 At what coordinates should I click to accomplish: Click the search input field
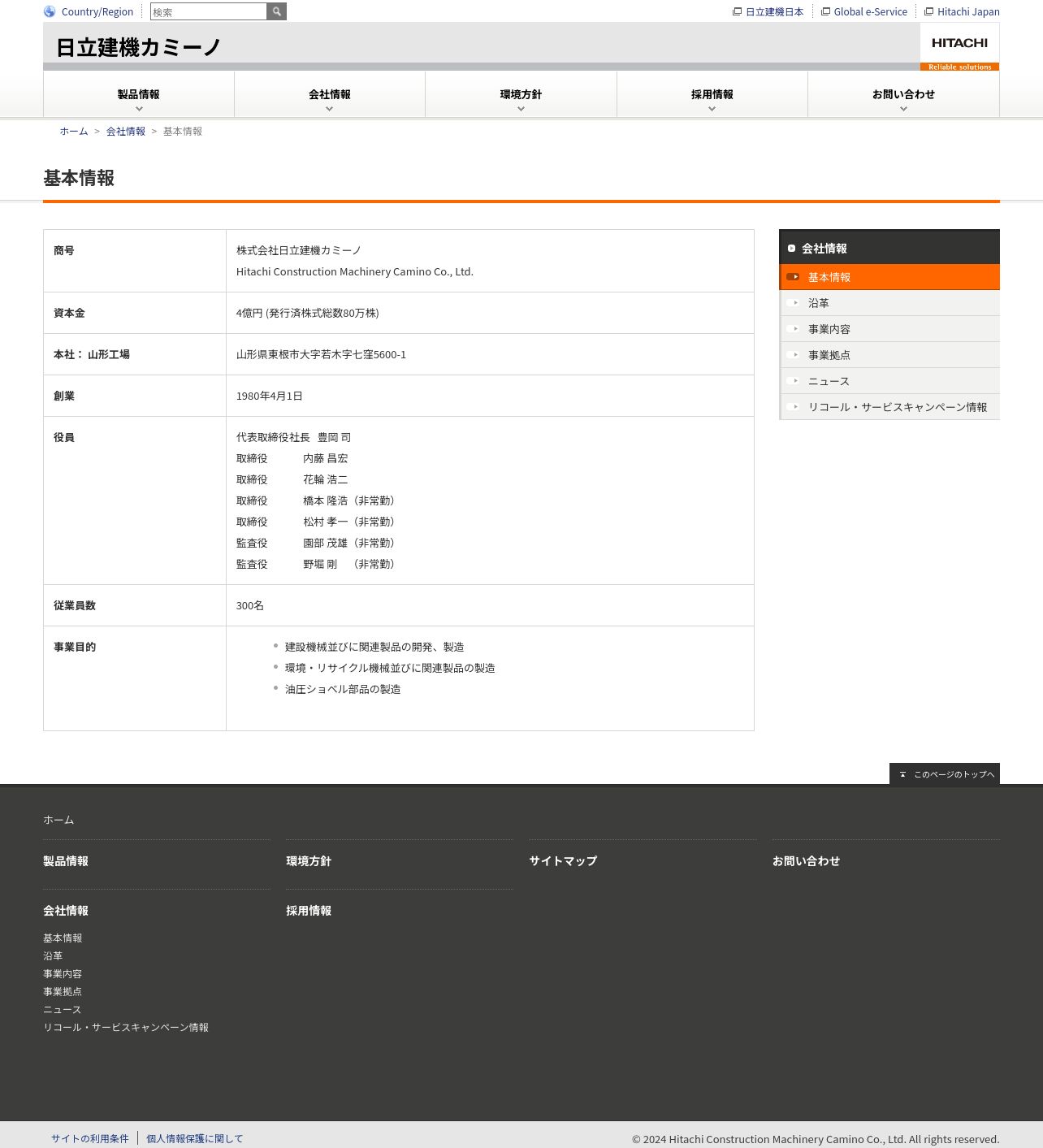[x=209, y=11]
